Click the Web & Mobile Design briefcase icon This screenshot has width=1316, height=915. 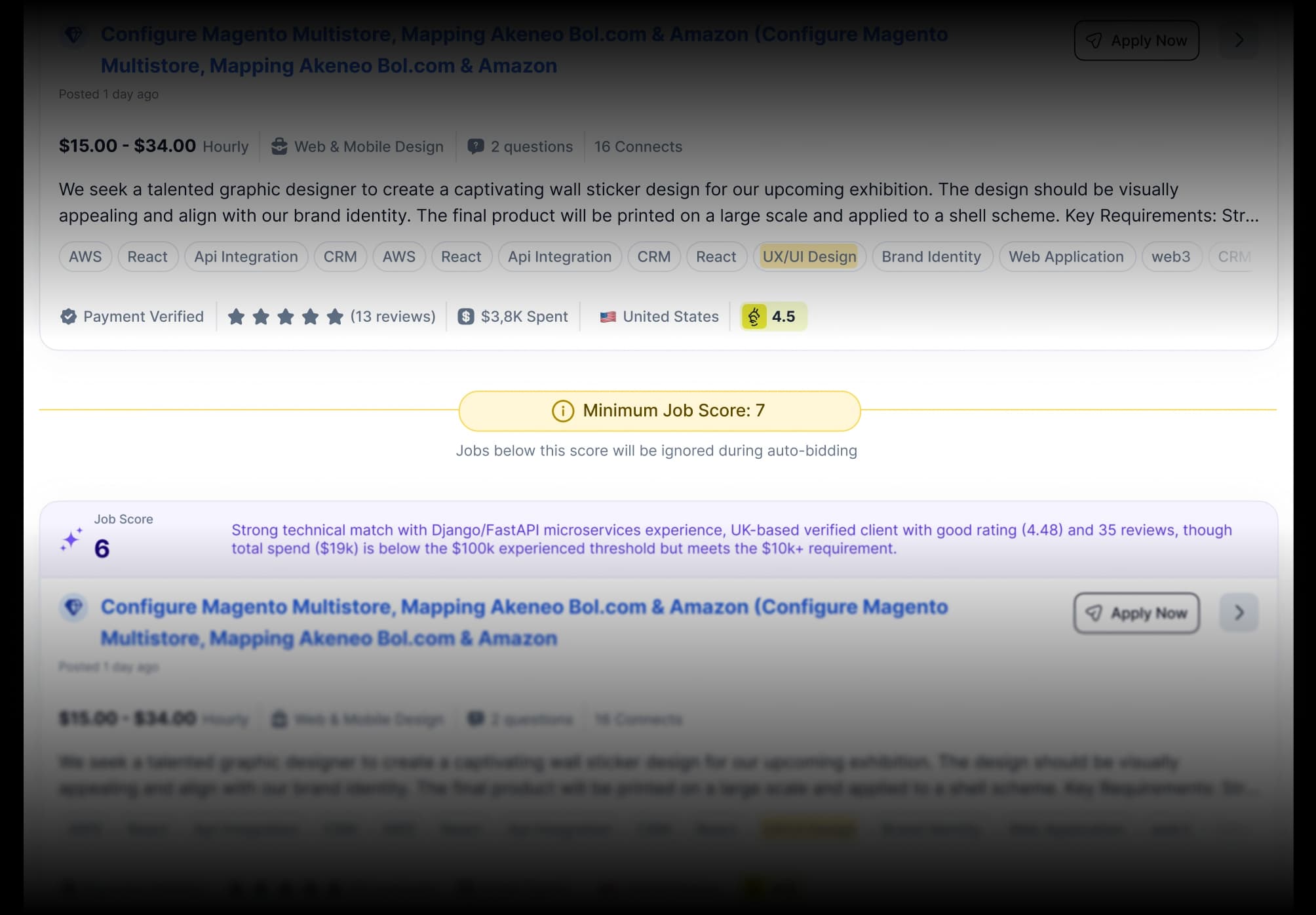[x=279, y=146]
